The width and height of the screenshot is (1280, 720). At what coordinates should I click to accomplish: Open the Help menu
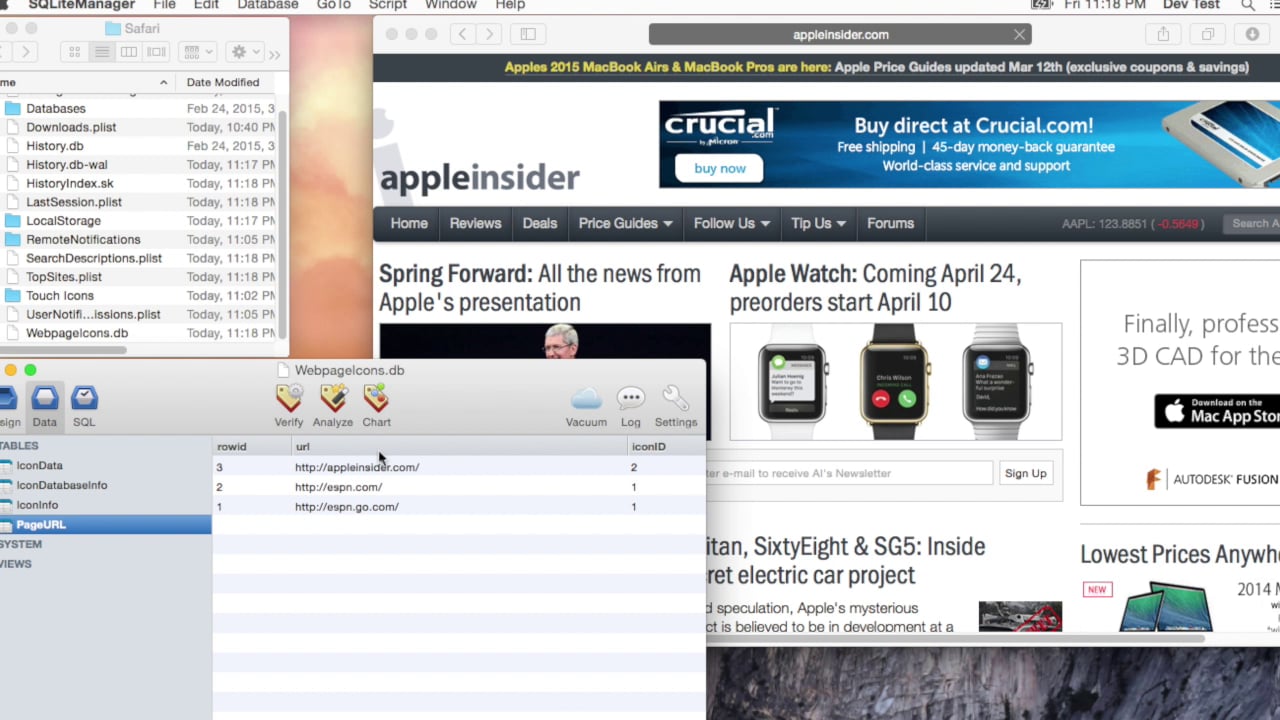coord(510,5)
